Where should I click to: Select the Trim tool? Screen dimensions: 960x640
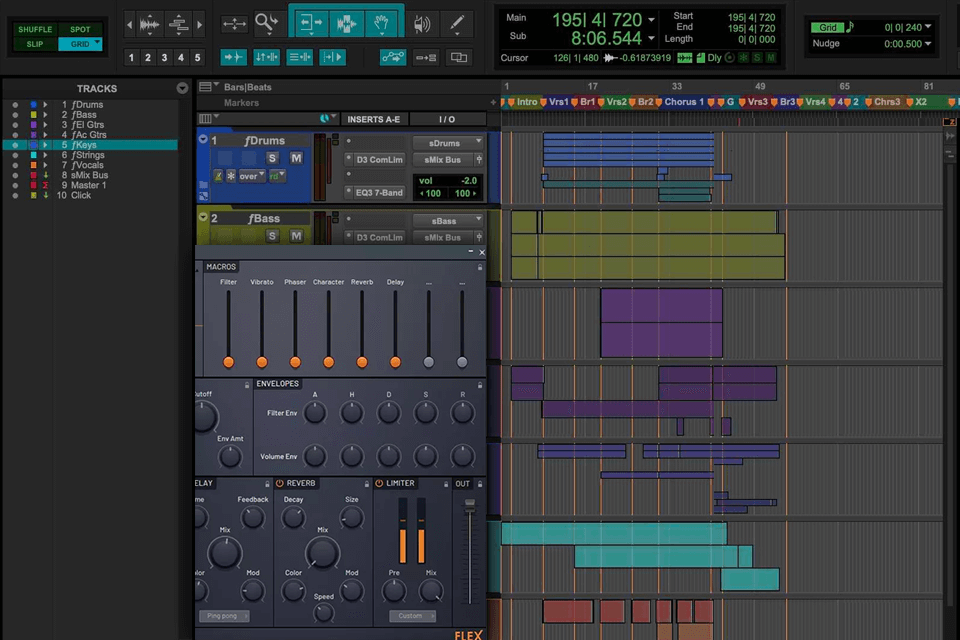click(x=311, y=22)
